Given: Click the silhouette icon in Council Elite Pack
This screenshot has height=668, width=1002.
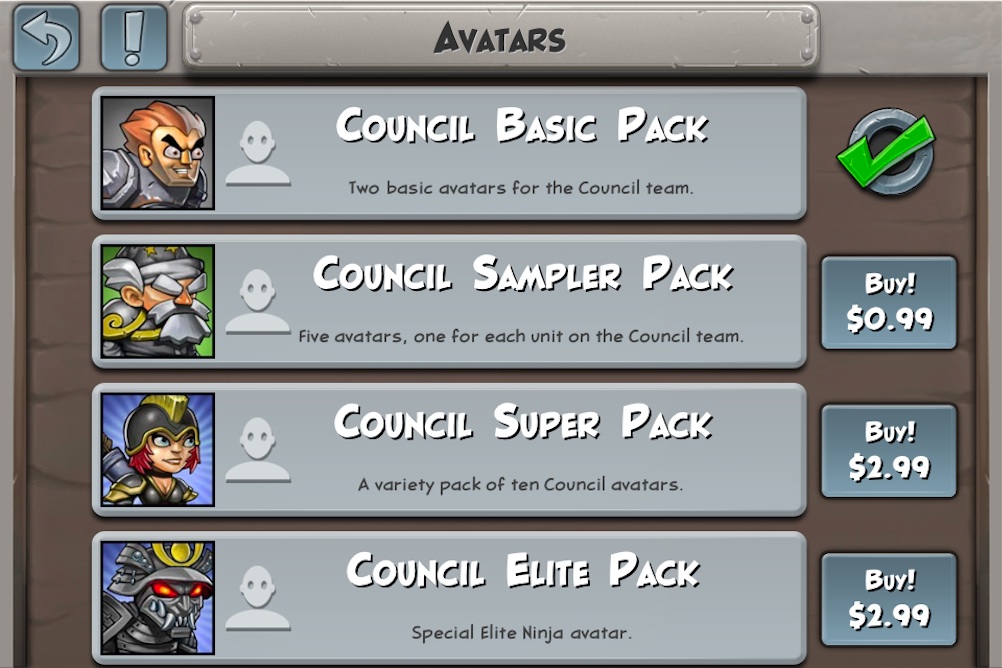Looking at the screenshot, I should pos(258,598).
